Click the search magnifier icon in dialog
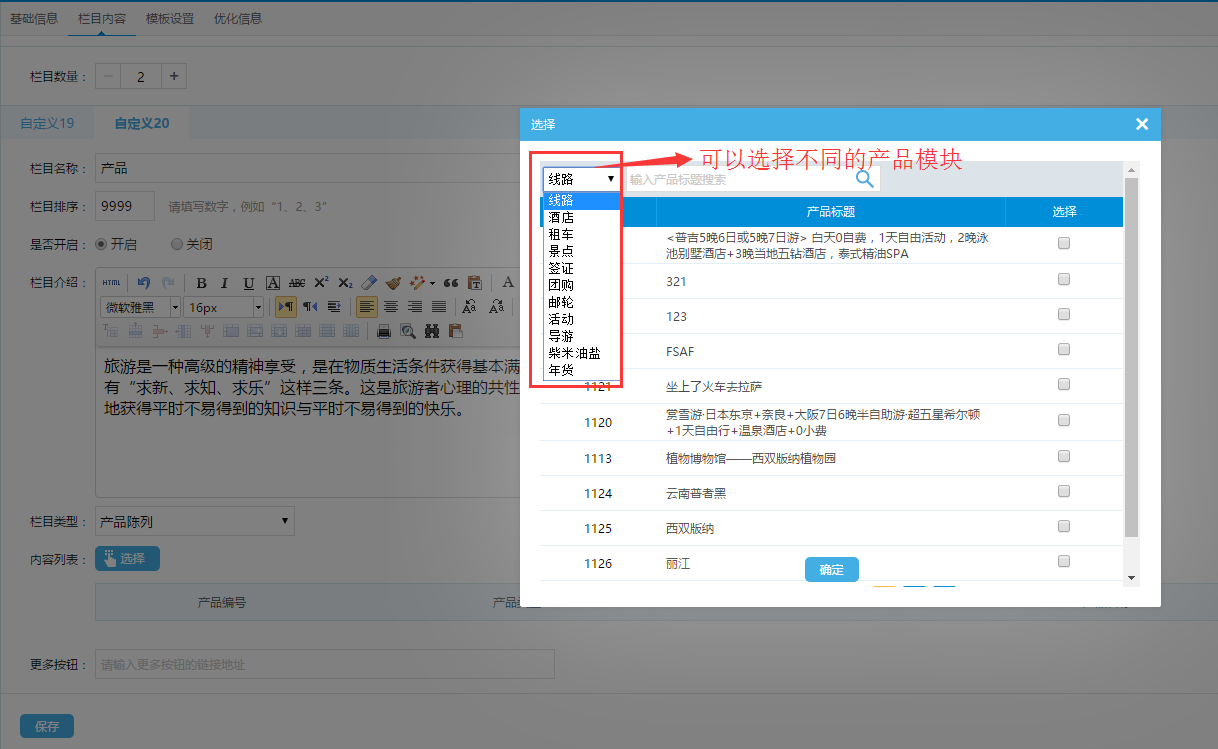Screen dimensions: 1218x749 tap(865, 179)
